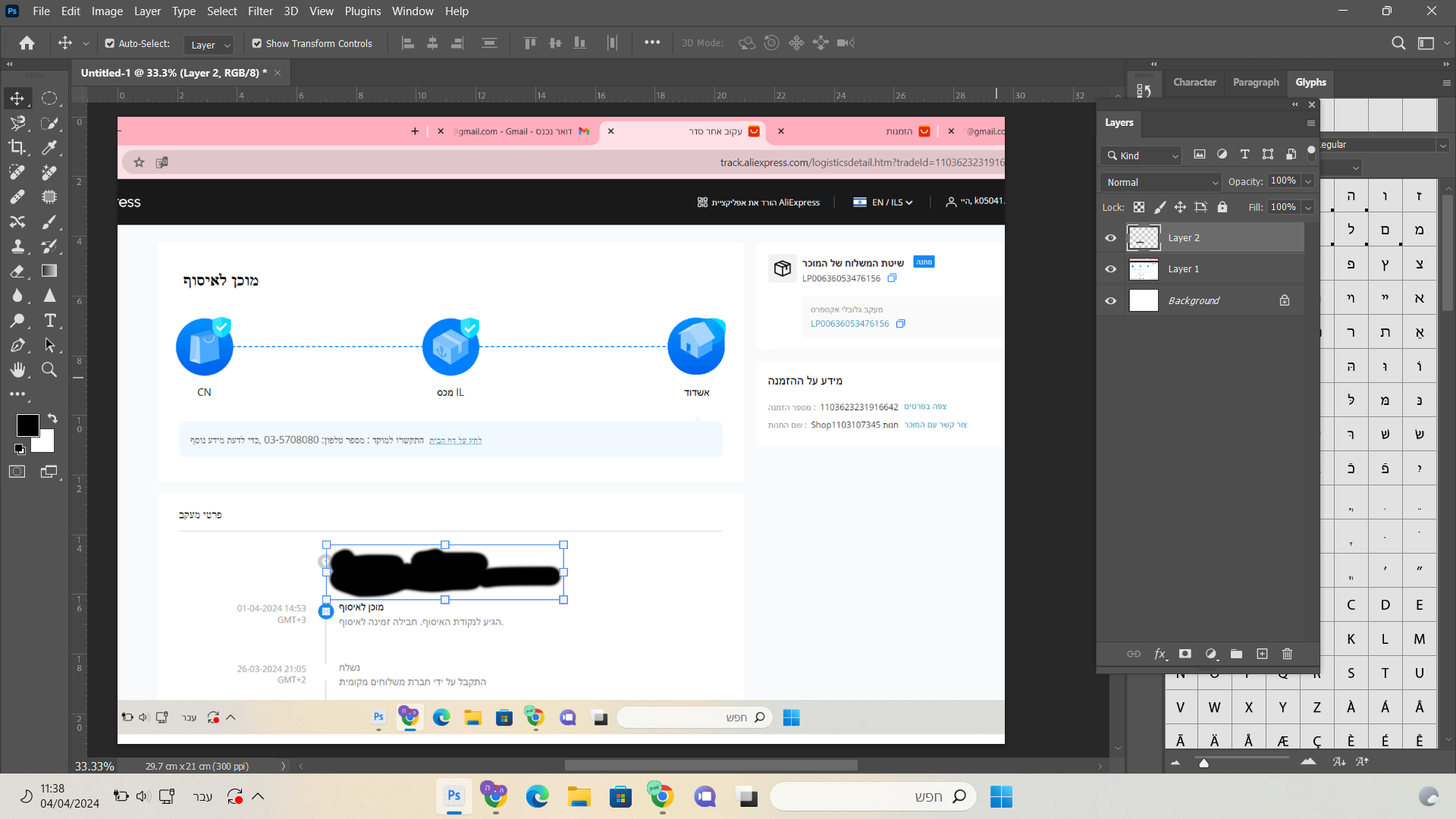1456x819 pixels.
Task: Toggle the Auto-Select checkbox
Action: tap(110, 44)
